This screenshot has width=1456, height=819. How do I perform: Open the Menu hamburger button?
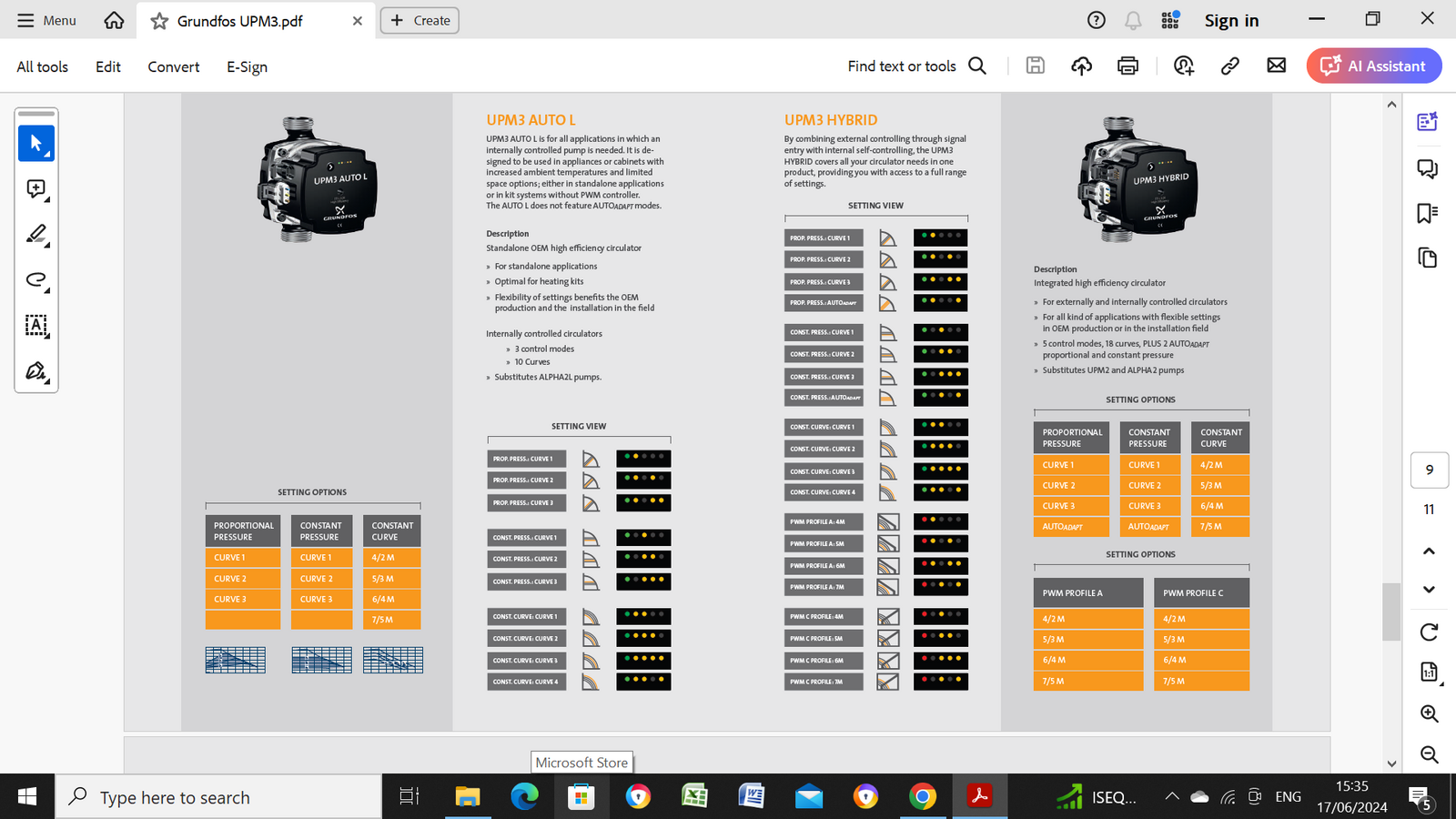click(46, 20)
